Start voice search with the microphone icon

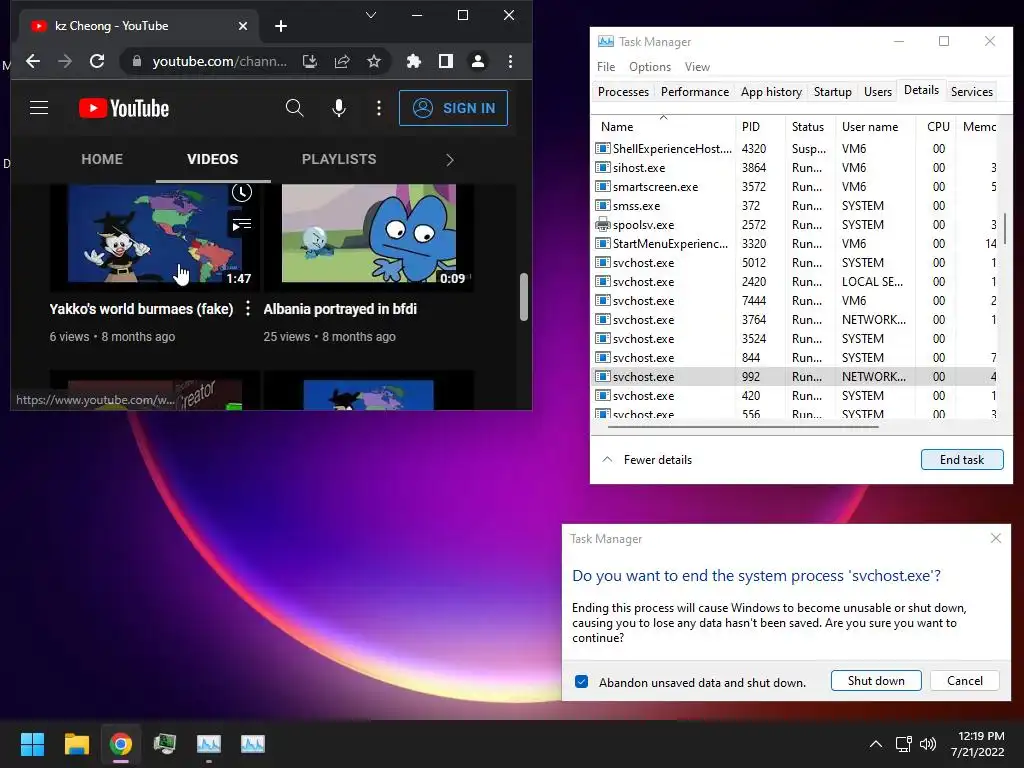click(x=338, y=108)
